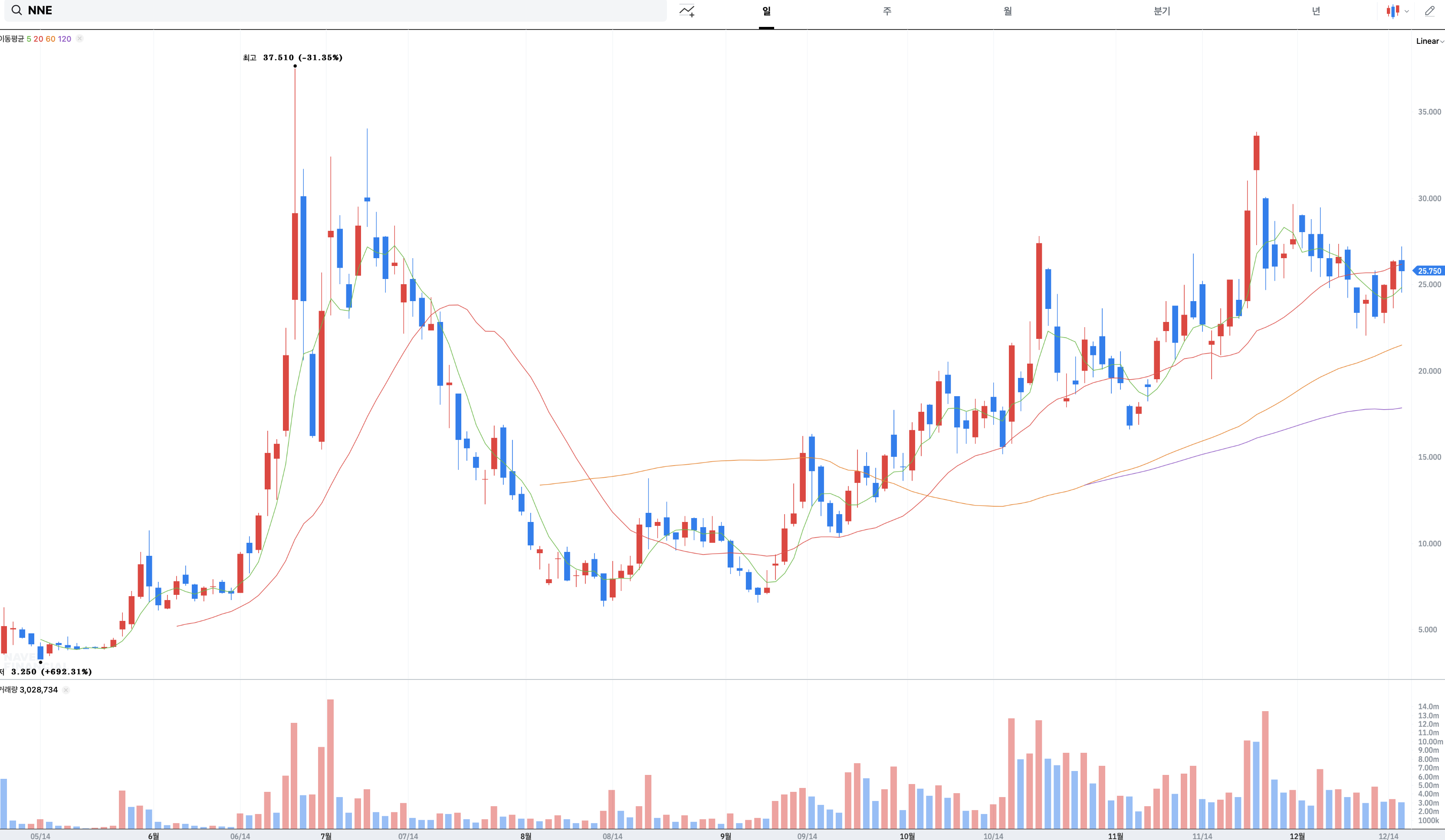Click the candlestick chart type icon

[1392, 11]
